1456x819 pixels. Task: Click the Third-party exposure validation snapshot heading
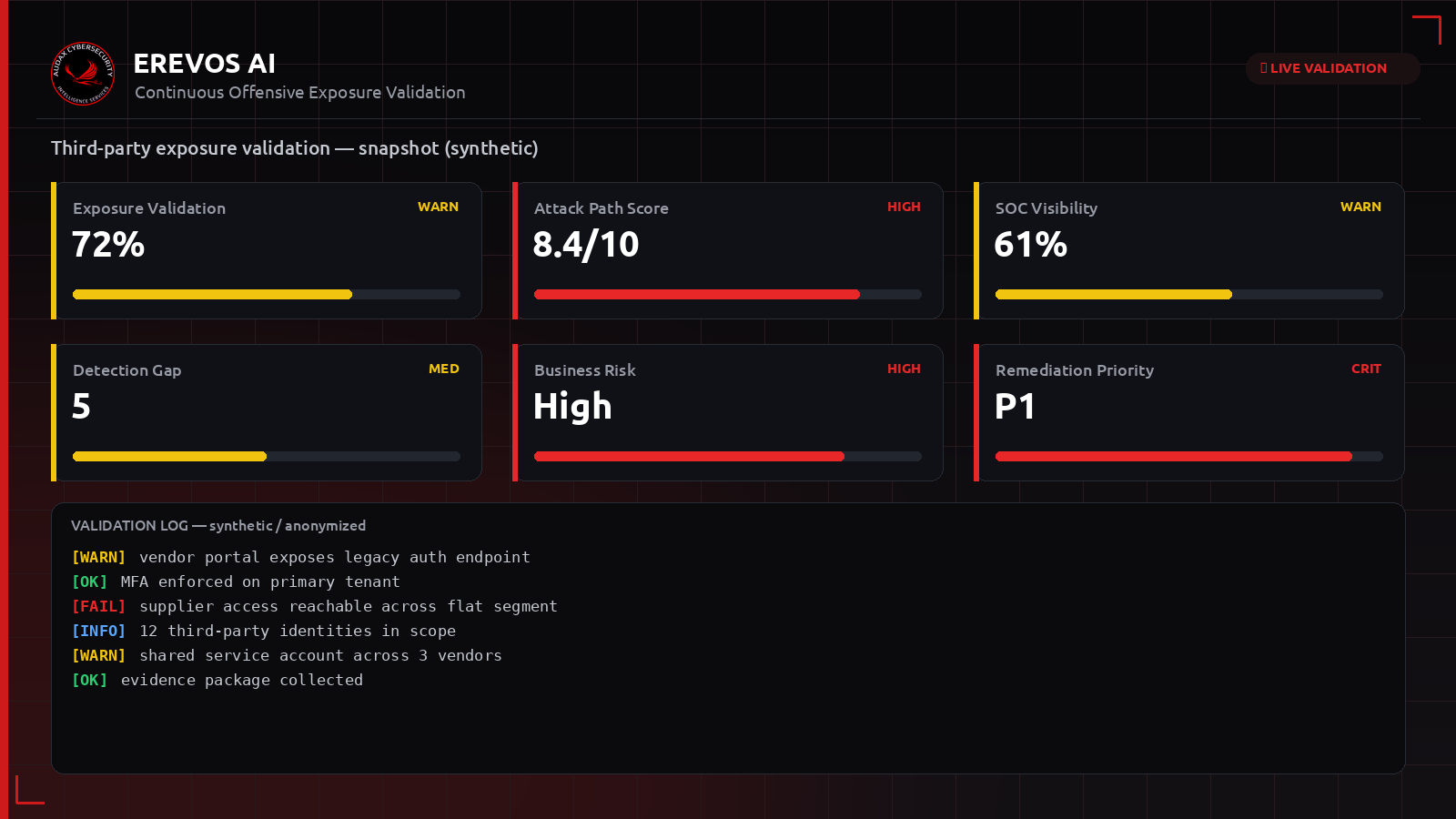[x=294, y=148]
